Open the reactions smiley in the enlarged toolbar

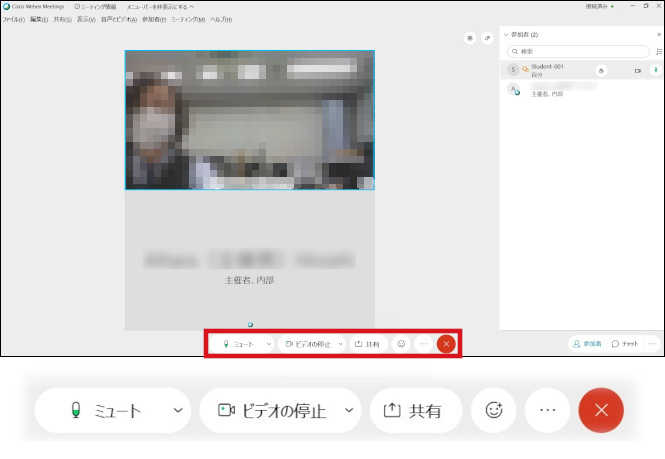coord(493,410)
